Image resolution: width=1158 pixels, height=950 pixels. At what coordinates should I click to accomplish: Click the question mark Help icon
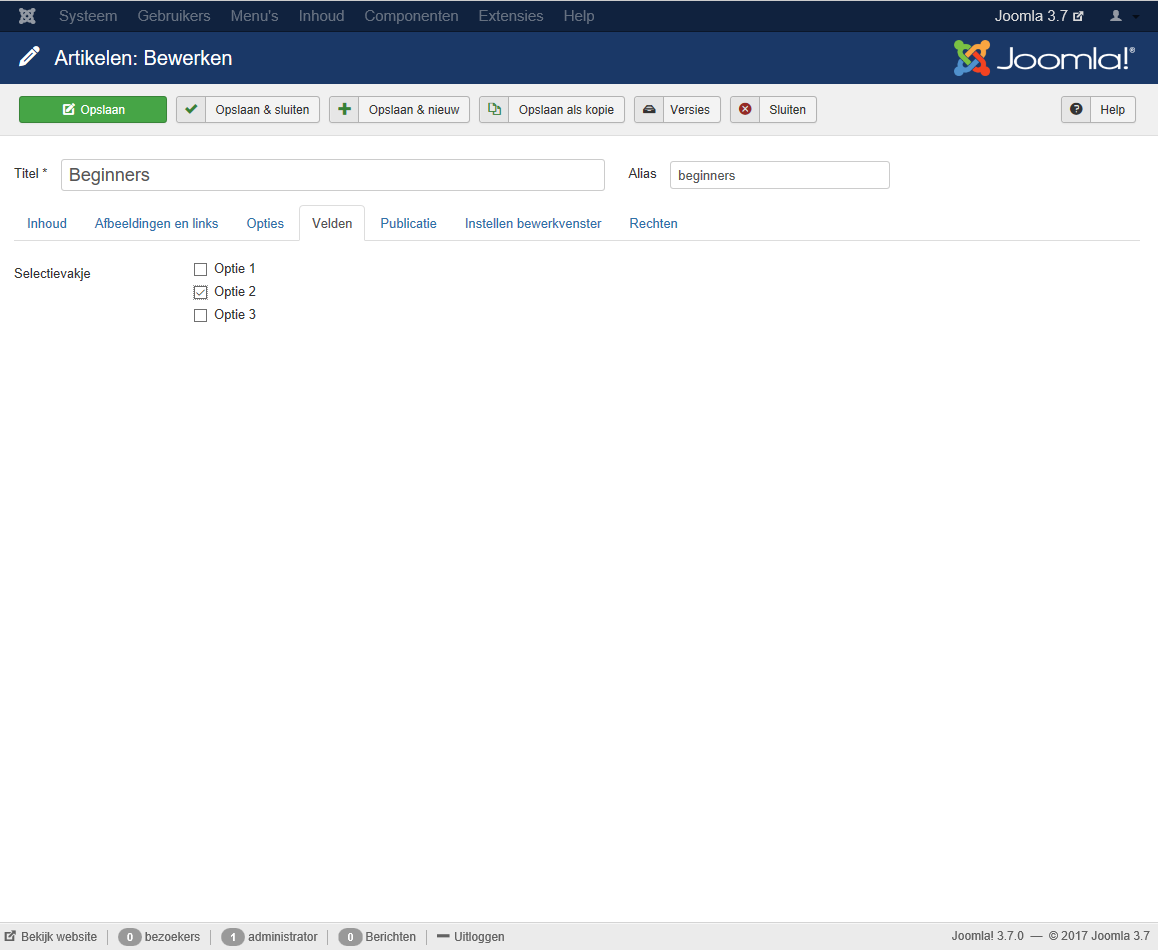click(x=1076, y=109)
